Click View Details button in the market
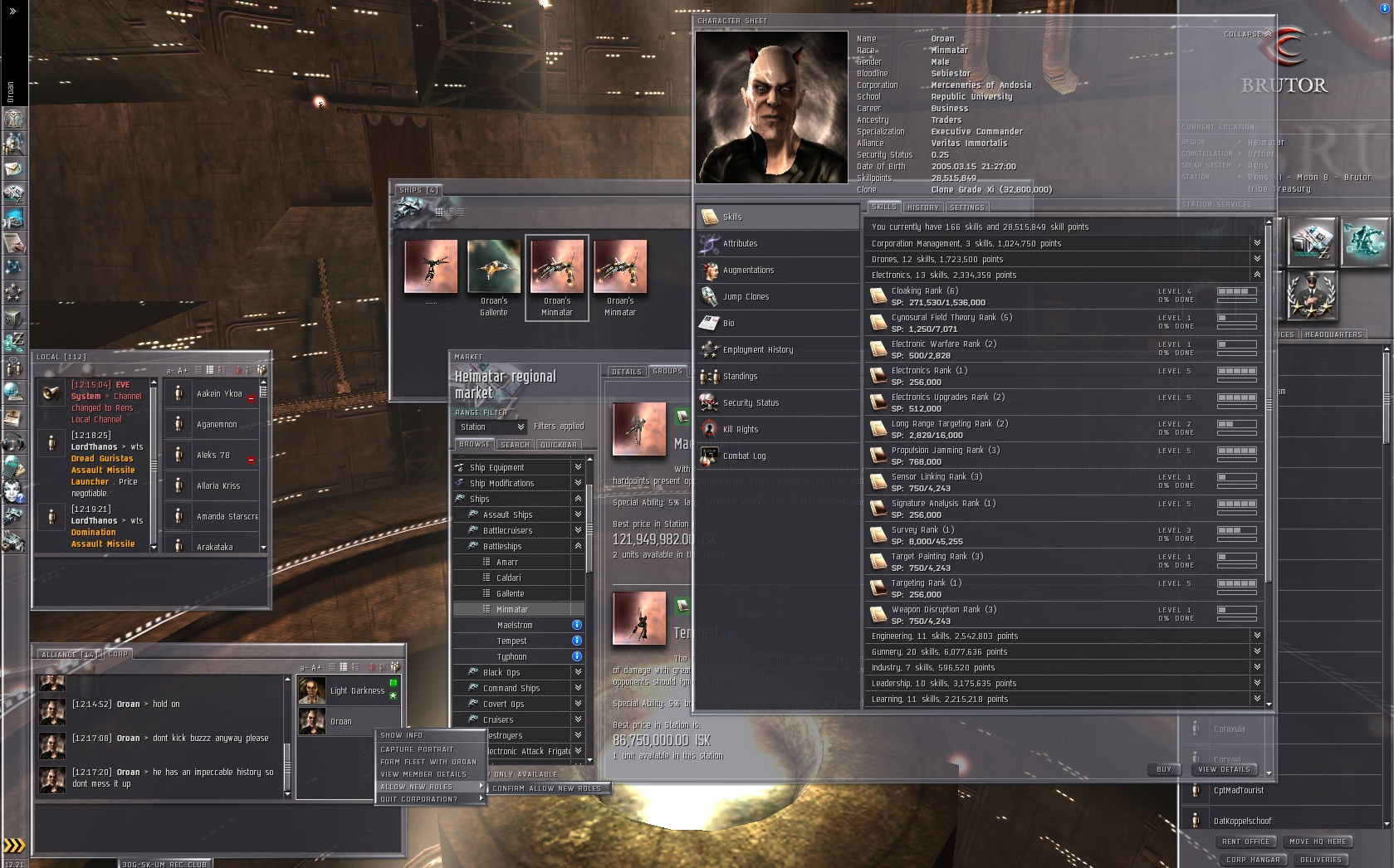1394x868 pixels. [1224, 769]
